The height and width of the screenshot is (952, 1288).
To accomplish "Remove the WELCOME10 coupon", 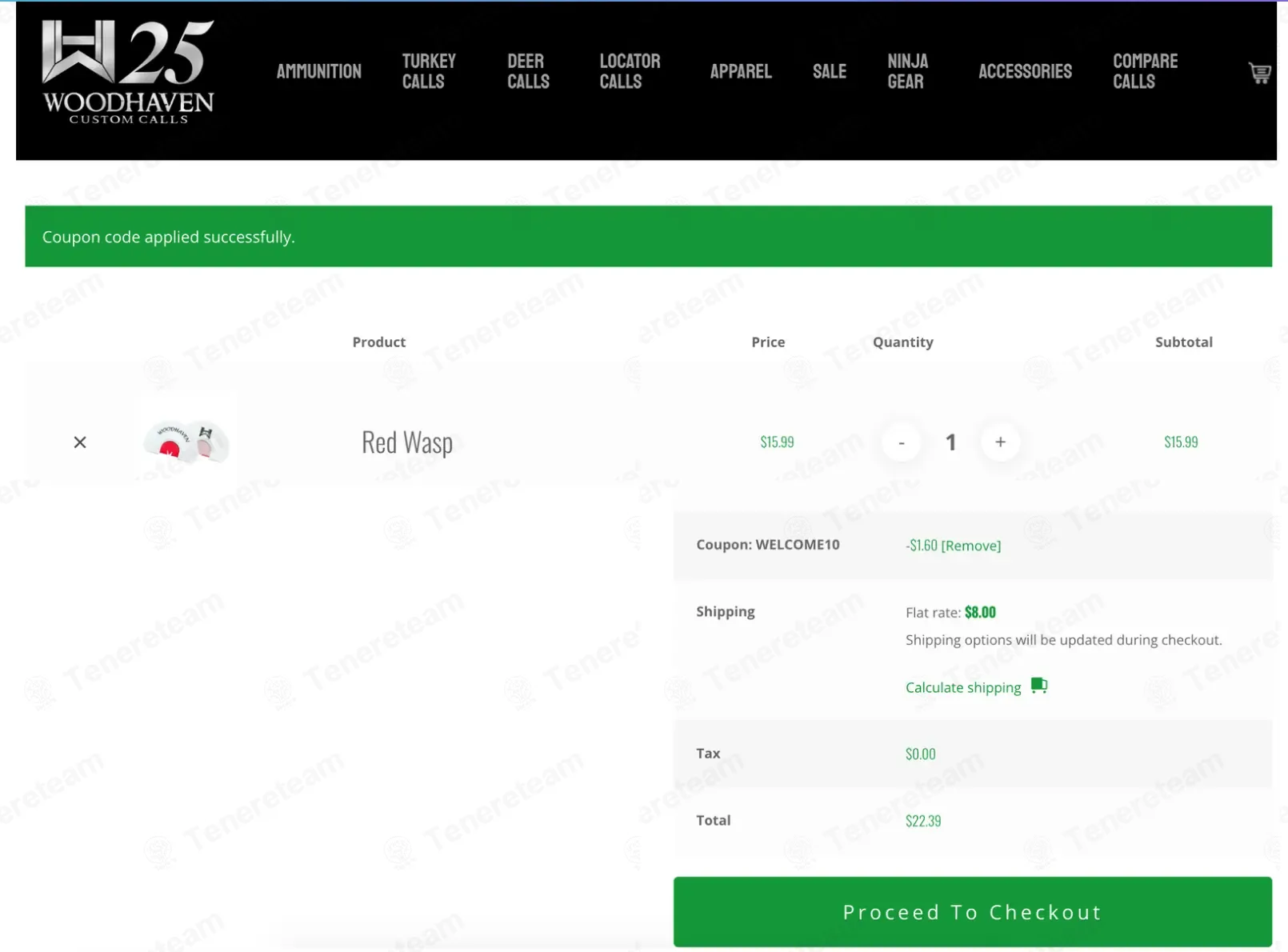I will coord(971,546).
